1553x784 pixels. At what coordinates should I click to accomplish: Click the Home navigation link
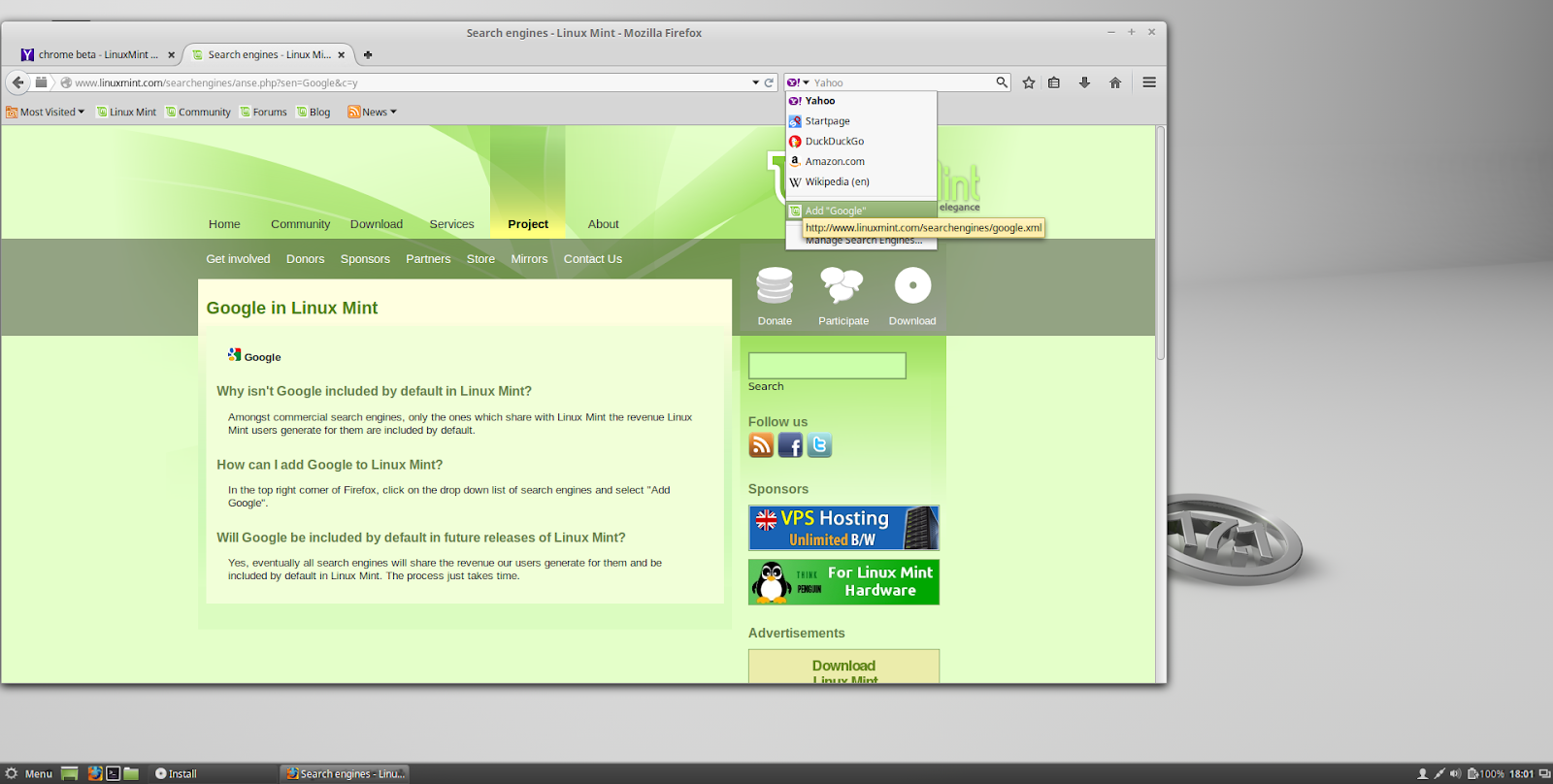(x=224, y=224)
